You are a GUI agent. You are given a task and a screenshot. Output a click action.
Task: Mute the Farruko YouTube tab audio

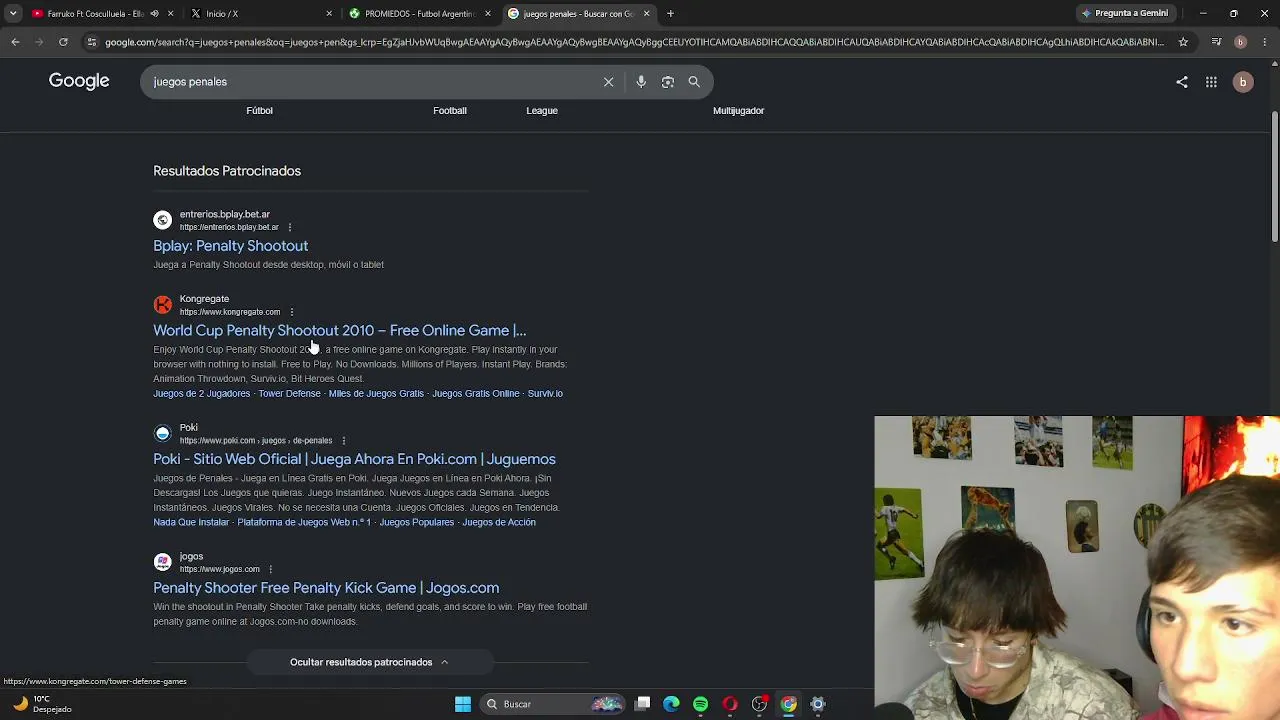tap(154, 14)
